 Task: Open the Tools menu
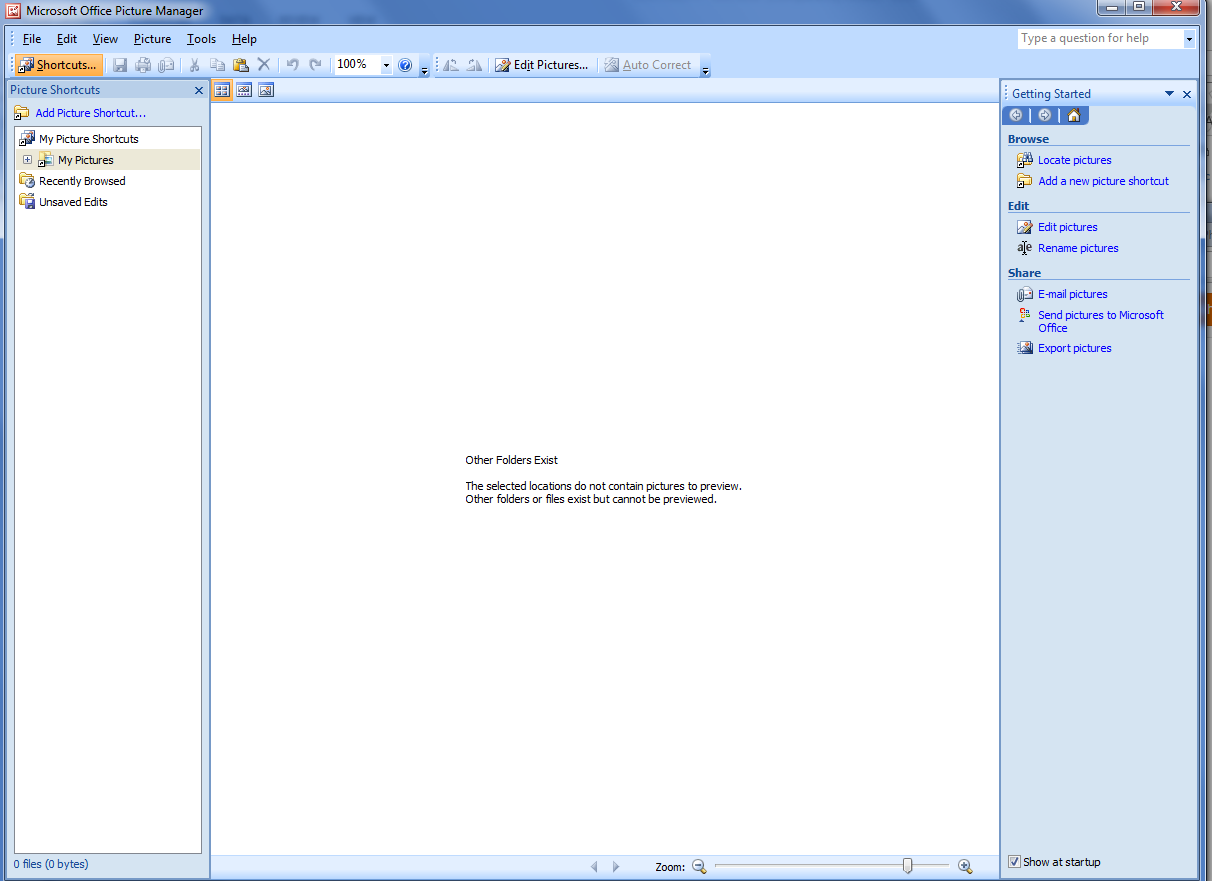(200, 38)
